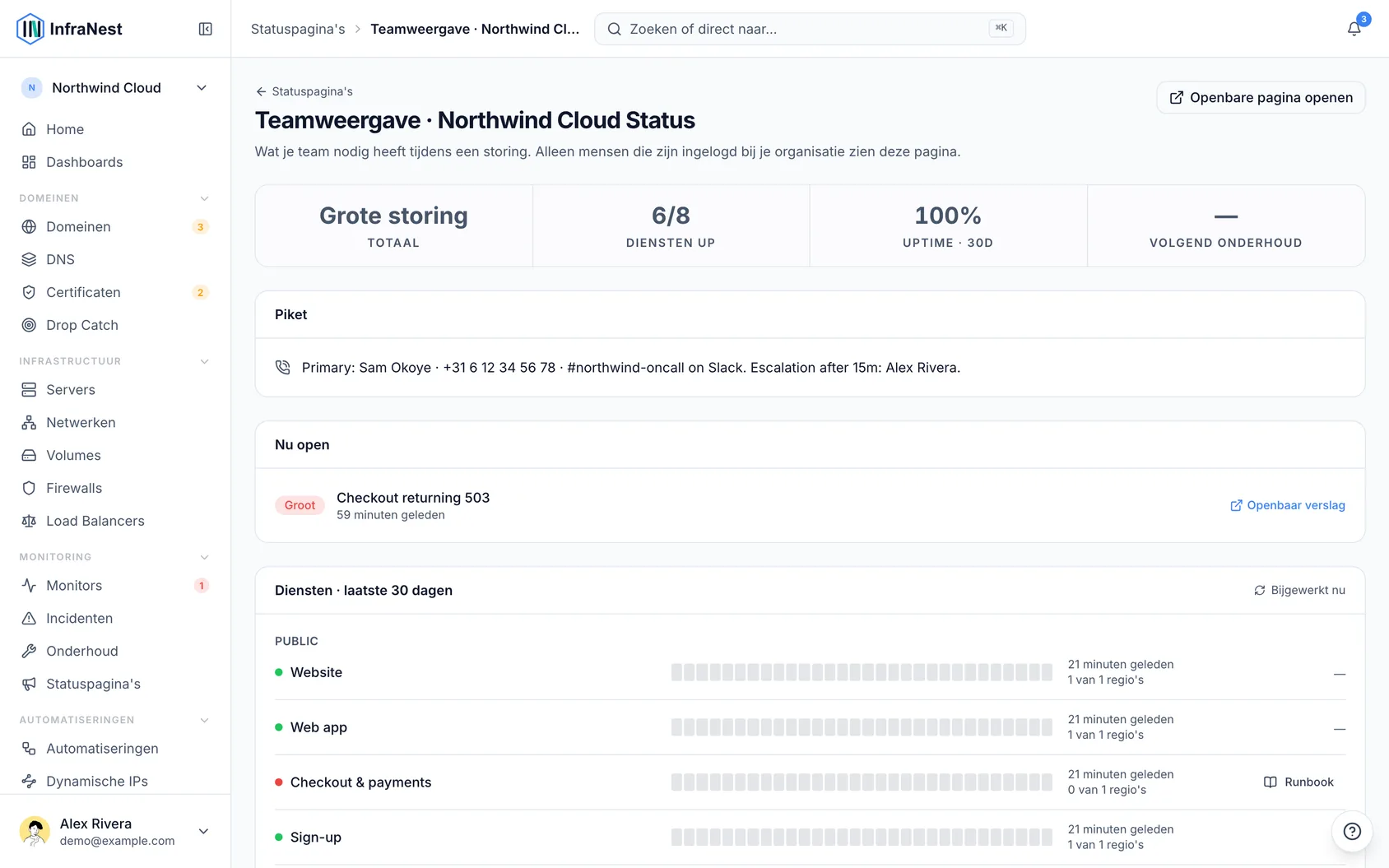Open the Runbook for Checkout & payments

pyautogui.click(x=1298, y=782)
